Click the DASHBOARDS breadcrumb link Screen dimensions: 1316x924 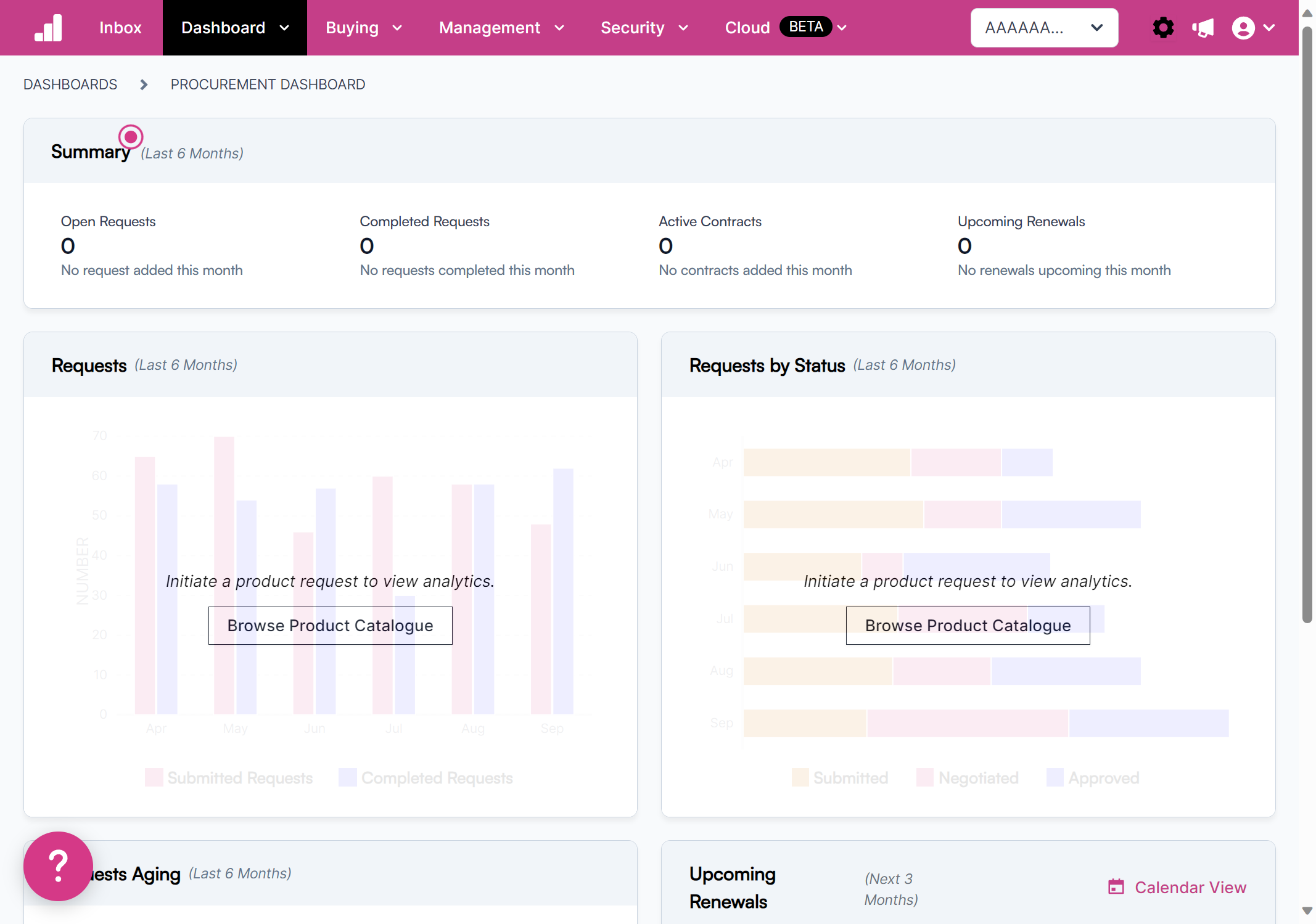pos(70,84)
